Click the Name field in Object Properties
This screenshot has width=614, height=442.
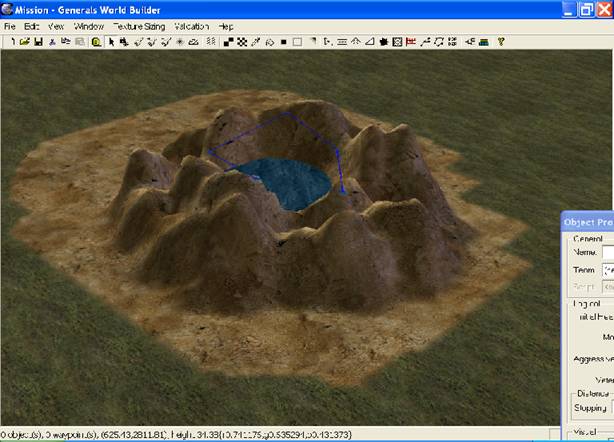coord(608,252)
